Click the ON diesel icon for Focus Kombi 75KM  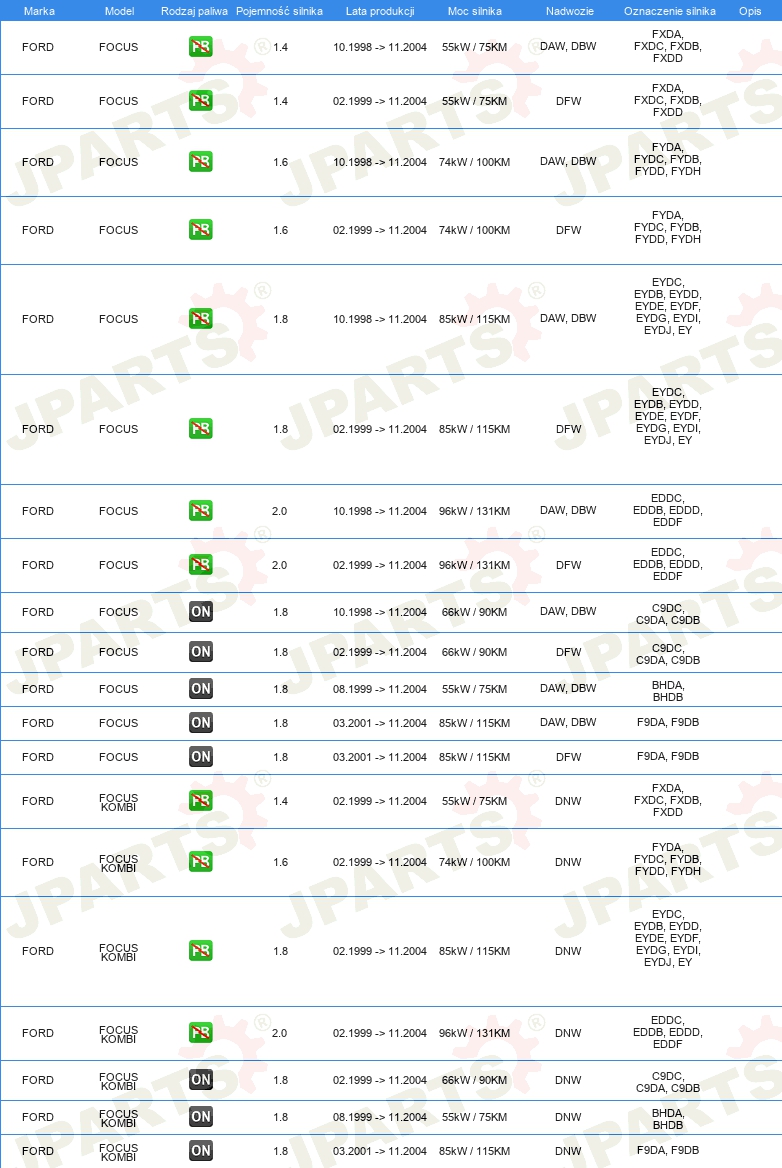(200, 1117)
